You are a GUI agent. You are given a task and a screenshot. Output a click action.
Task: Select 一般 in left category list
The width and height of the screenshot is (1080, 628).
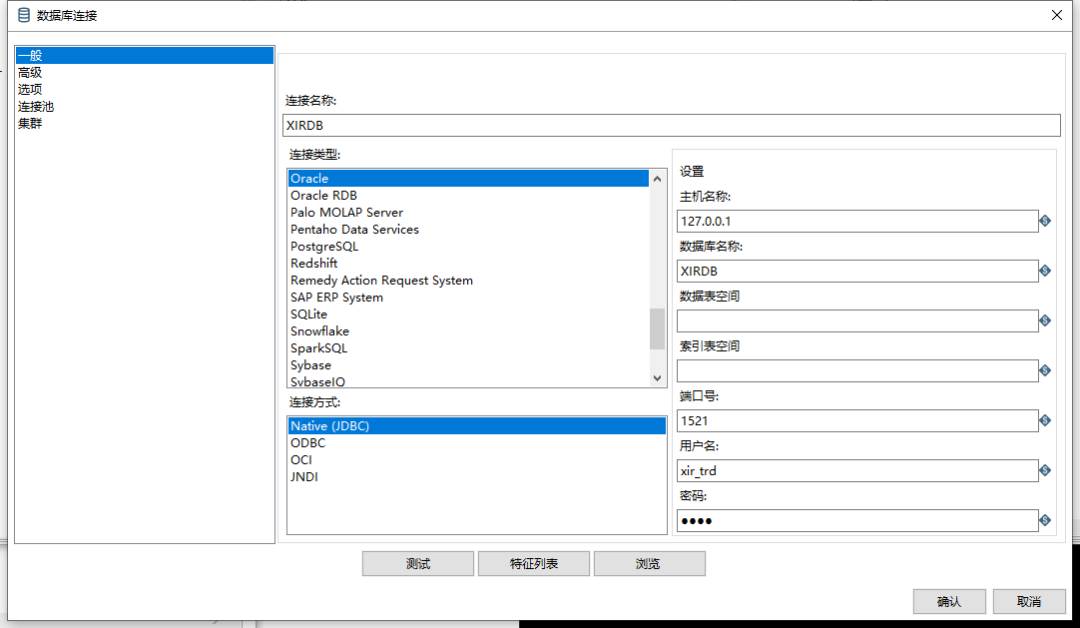click(144, 56)
